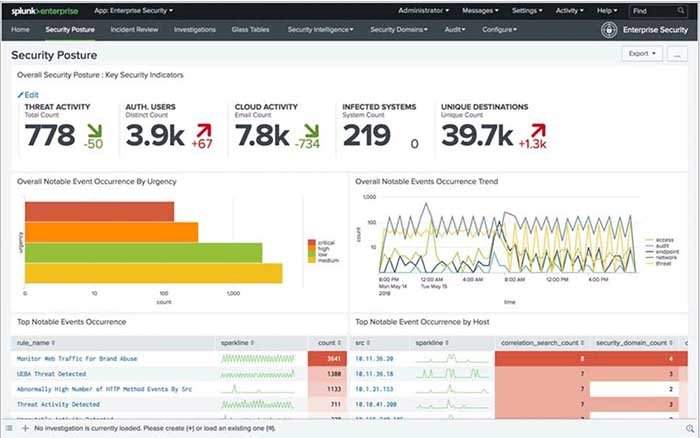Click the endpoint series in trend legend
Viewport: 700px width, 438px height.
[662, 251]
